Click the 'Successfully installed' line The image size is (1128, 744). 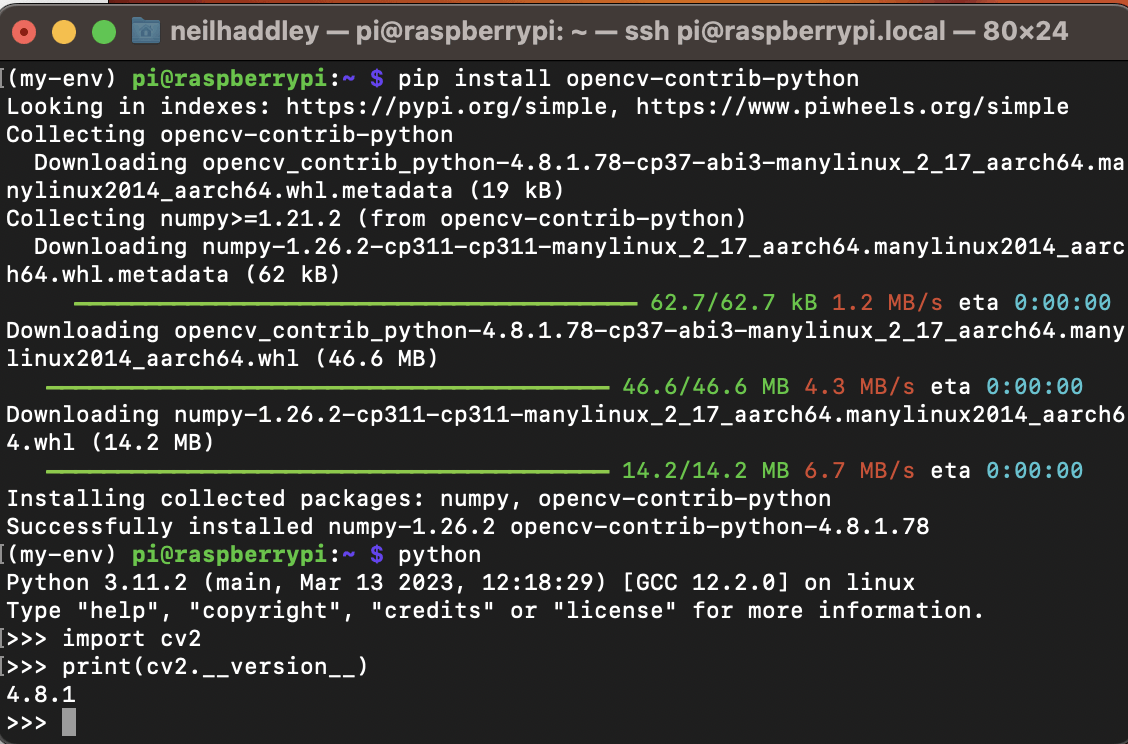(x=468, y=527)
